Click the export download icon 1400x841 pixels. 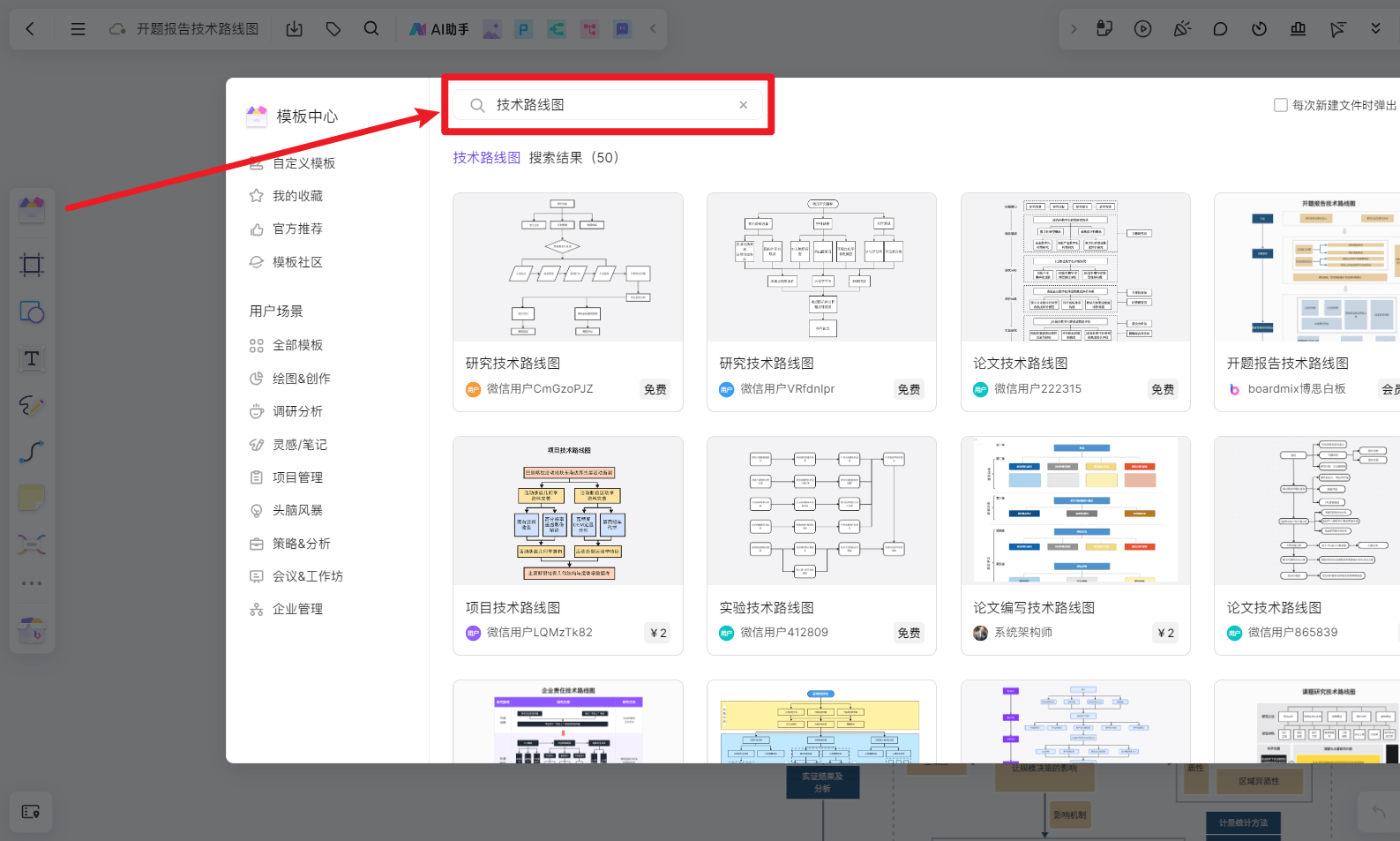[x=295, y=29]
